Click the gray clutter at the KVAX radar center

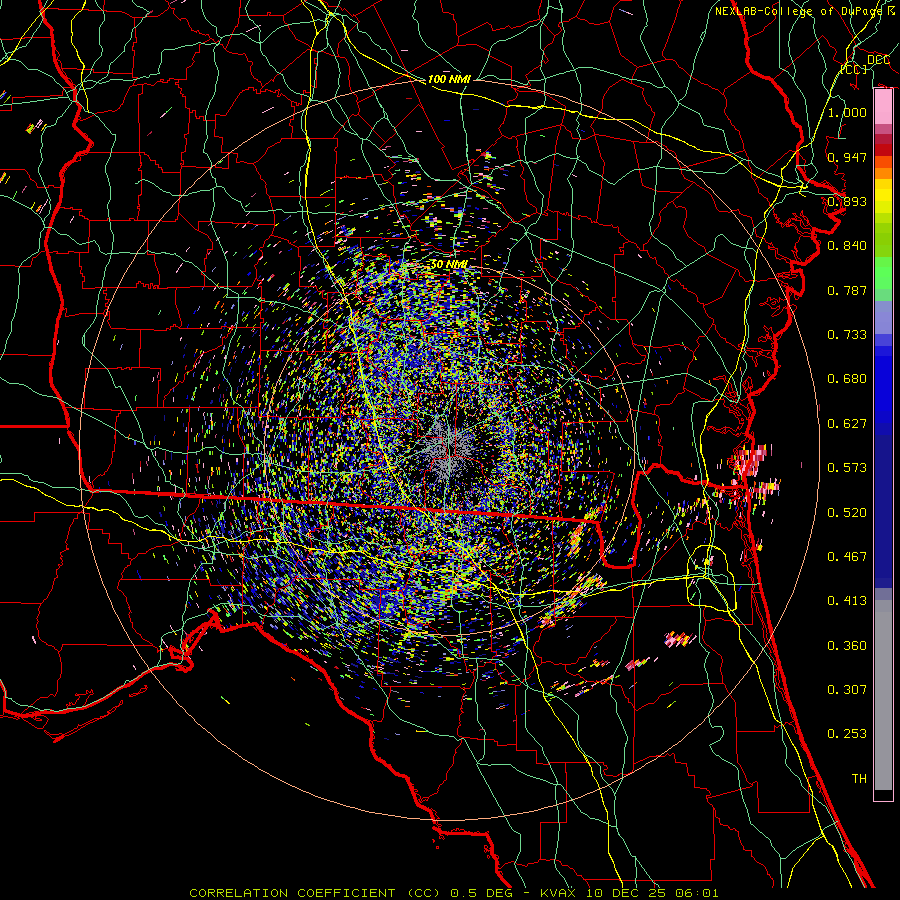pyautogui.click(x=448, y=447)
